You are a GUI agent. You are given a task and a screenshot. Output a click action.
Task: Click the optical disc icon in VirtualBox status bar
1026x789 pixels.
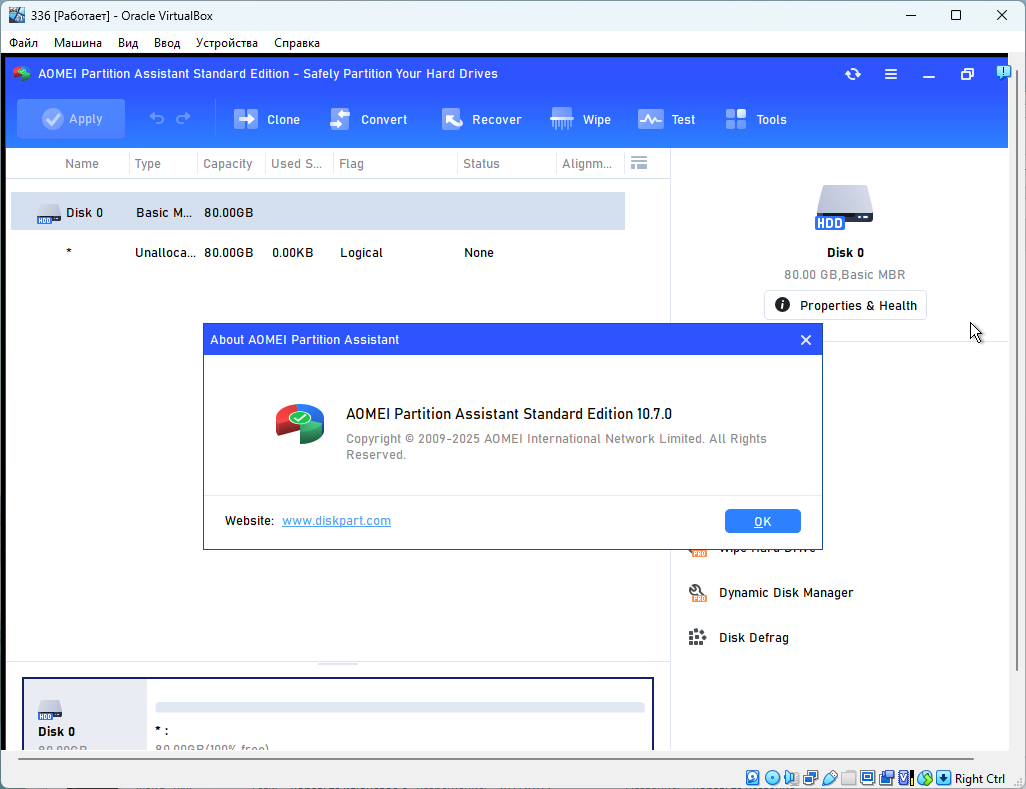772,777
